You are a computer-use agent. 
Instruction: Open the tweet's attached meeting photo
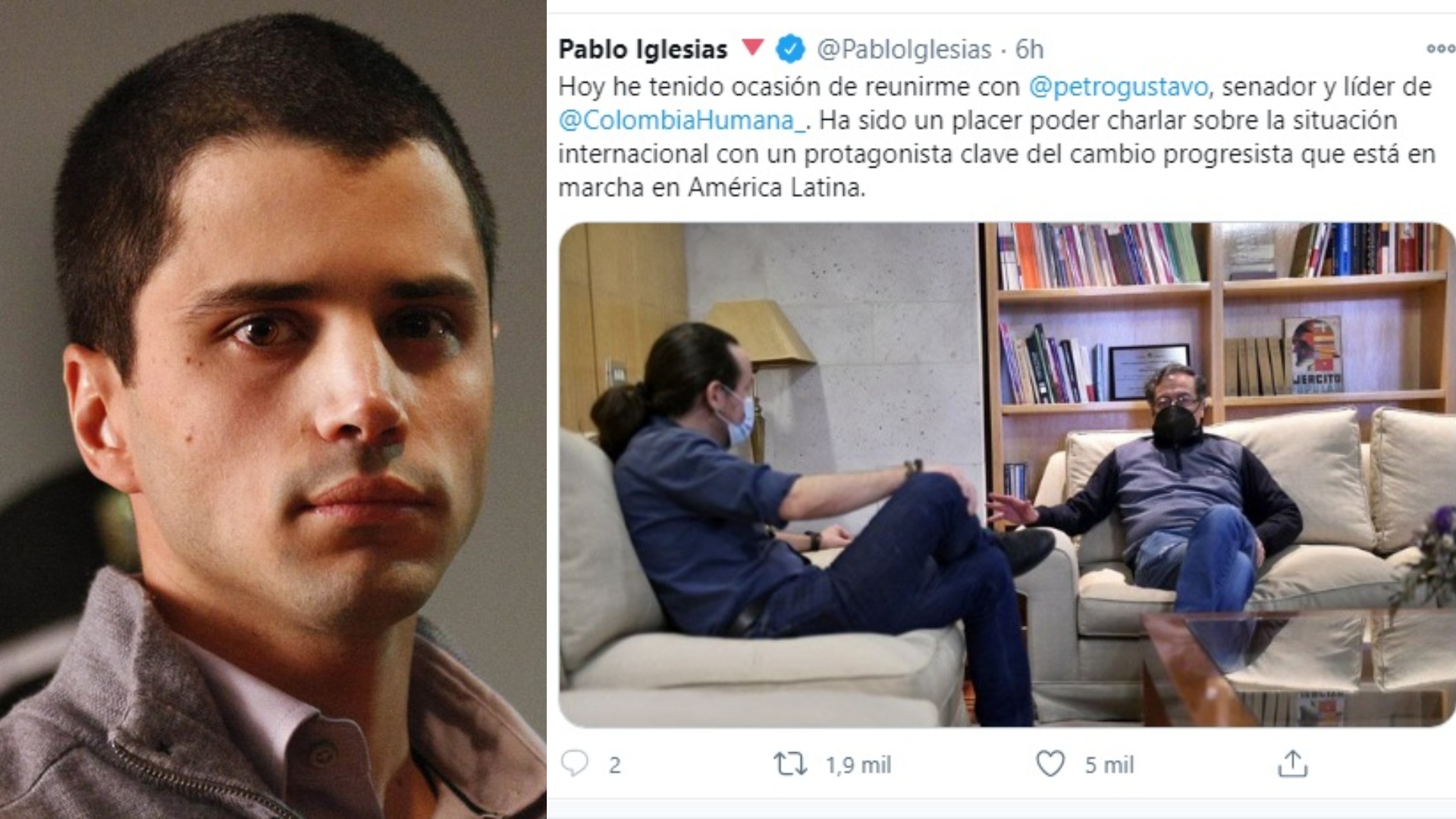[1006, 475]
